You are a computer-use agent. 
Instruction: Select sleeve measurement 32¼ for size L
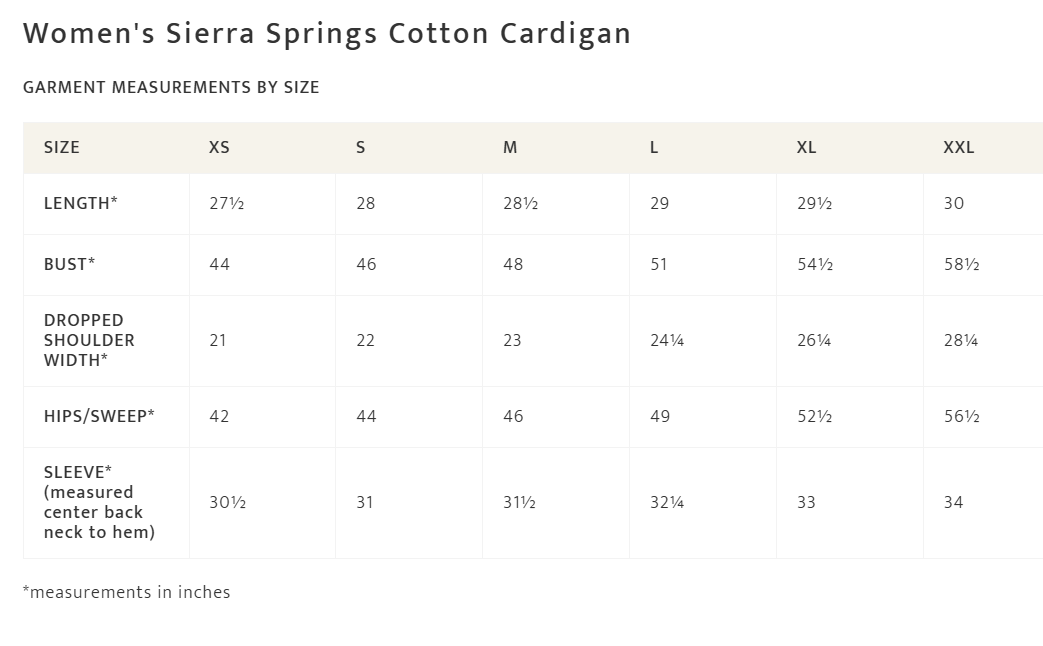[667, 502]
